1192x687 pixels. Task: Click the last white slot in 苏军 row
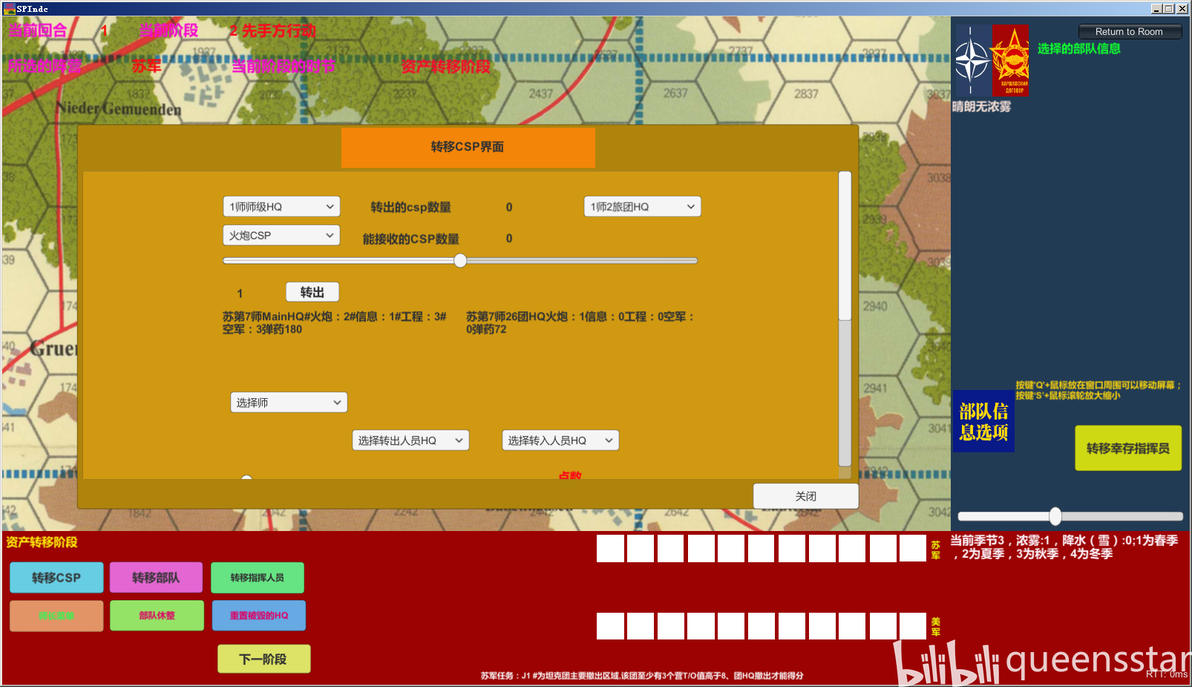[x=913, y=549]
